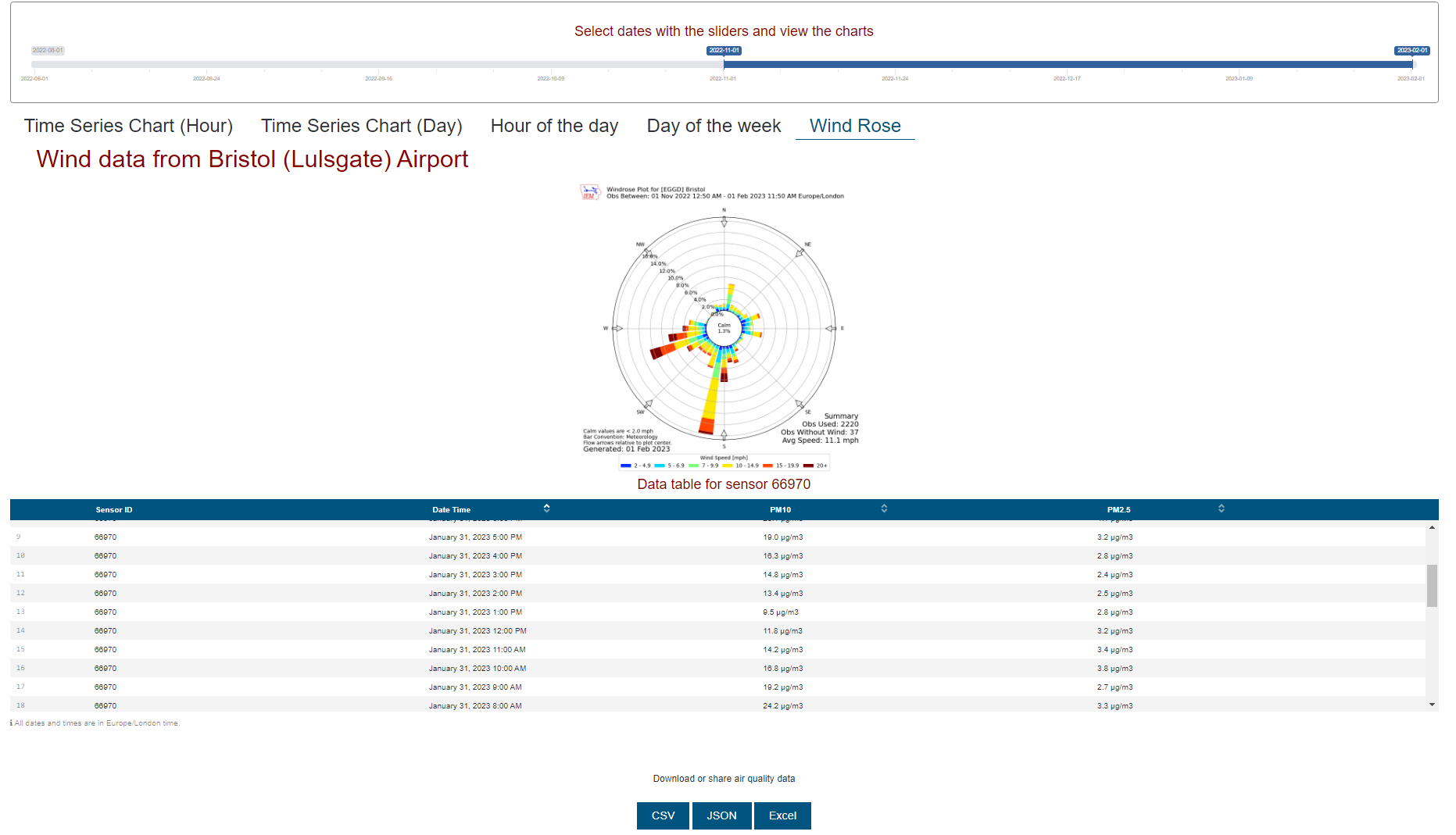
Task: Sort table by Date Time column
Action: pyautogui.click(x=546, y=508)
